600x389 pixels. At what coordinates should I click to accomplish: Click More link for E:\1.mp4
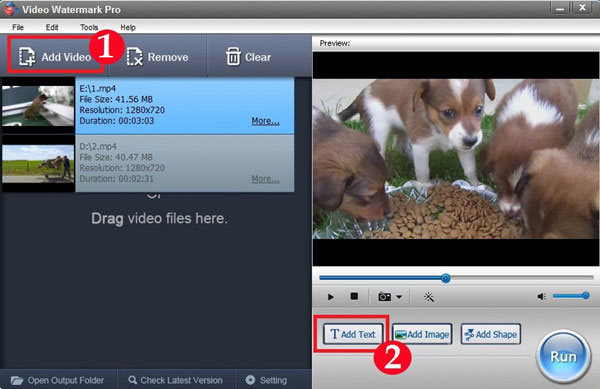265,121
